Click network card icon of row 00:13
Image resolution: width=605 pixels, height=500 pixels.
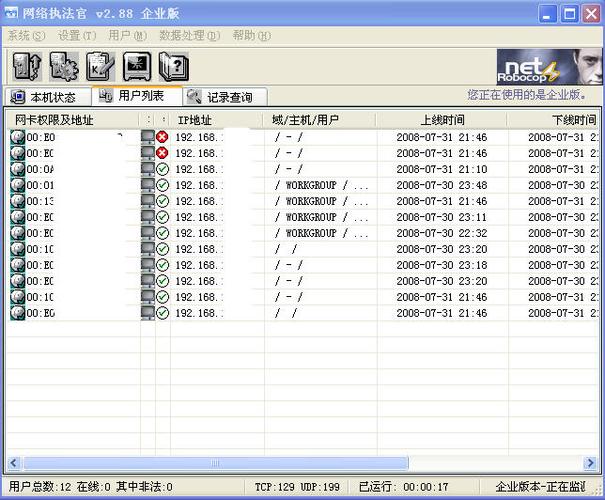click(x=17, y=201)
